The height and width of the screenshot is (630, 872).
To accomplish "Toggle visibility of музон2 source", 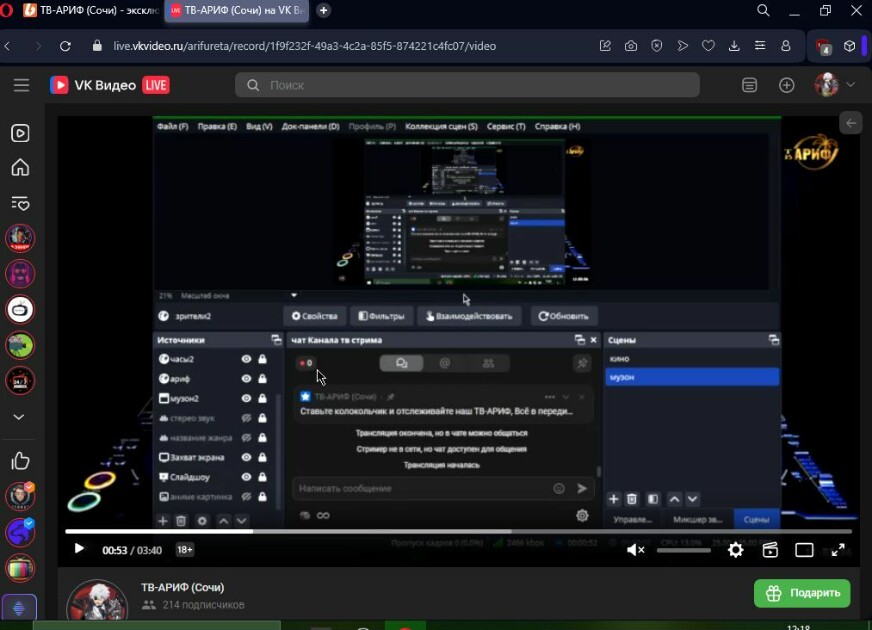I will coord(246,398).
